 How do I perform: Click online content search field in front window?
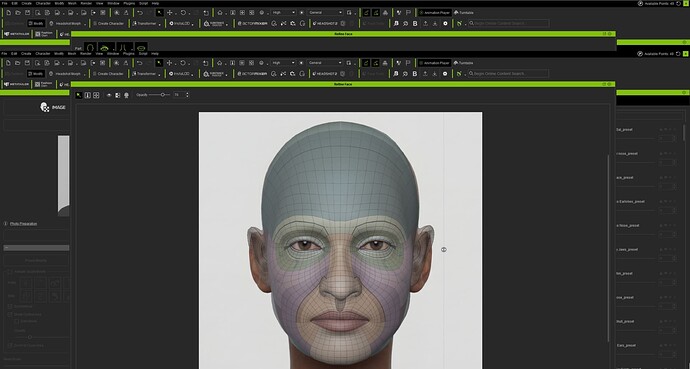(508, 73)
